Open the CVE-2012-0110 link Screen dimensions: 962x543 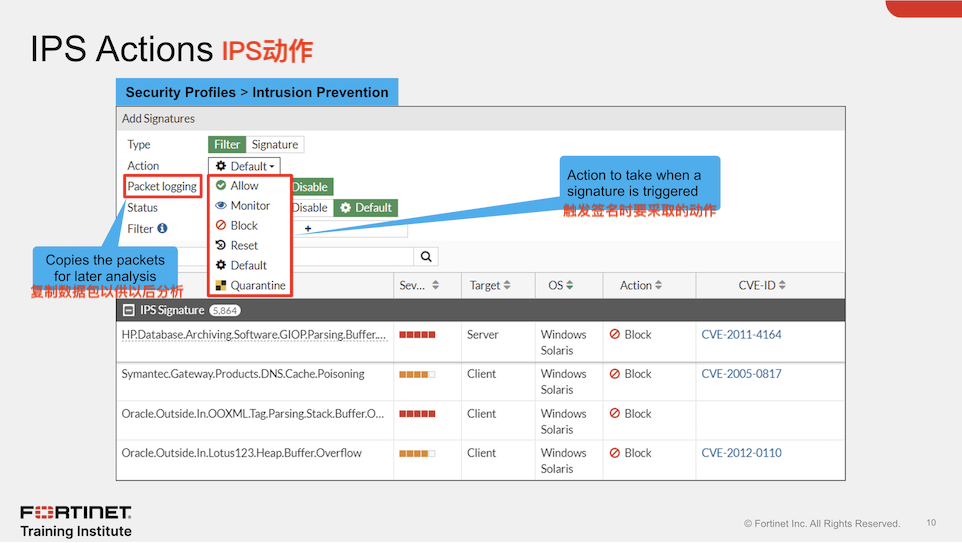point(741,453)
